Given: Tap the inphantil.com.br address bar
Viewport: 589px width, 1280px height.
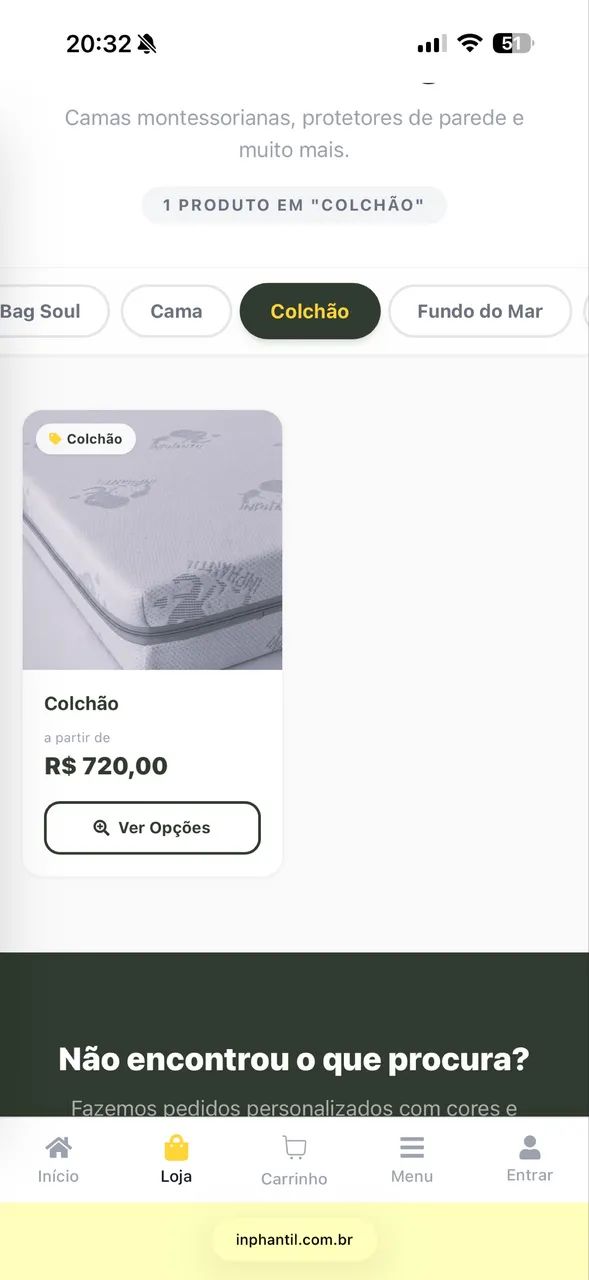Looking at the screenshot, I should click(x=294, y=1240).
